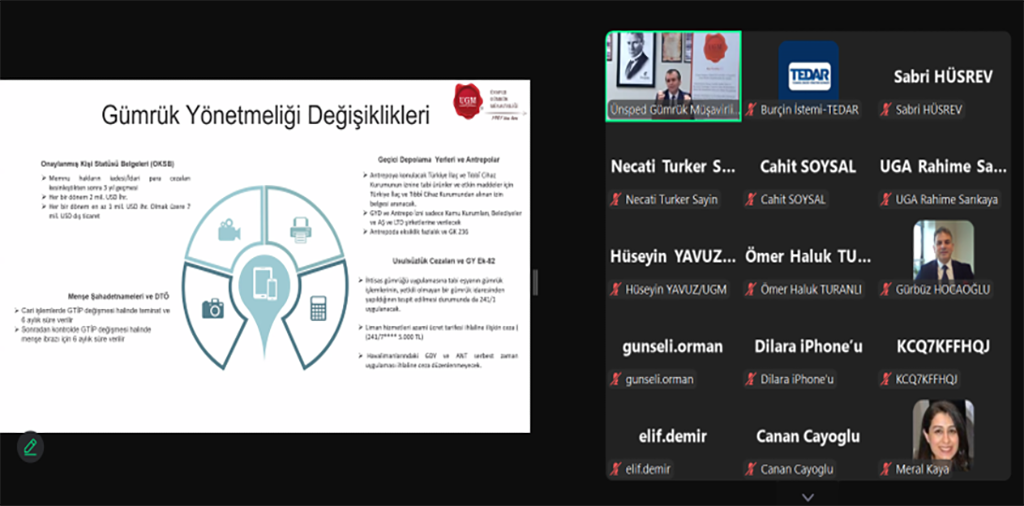Click the printer icon on the slide
Image resolution: width=1024 pixels, height=506 pixels.
pyautogui.click(x=298, y=232)
